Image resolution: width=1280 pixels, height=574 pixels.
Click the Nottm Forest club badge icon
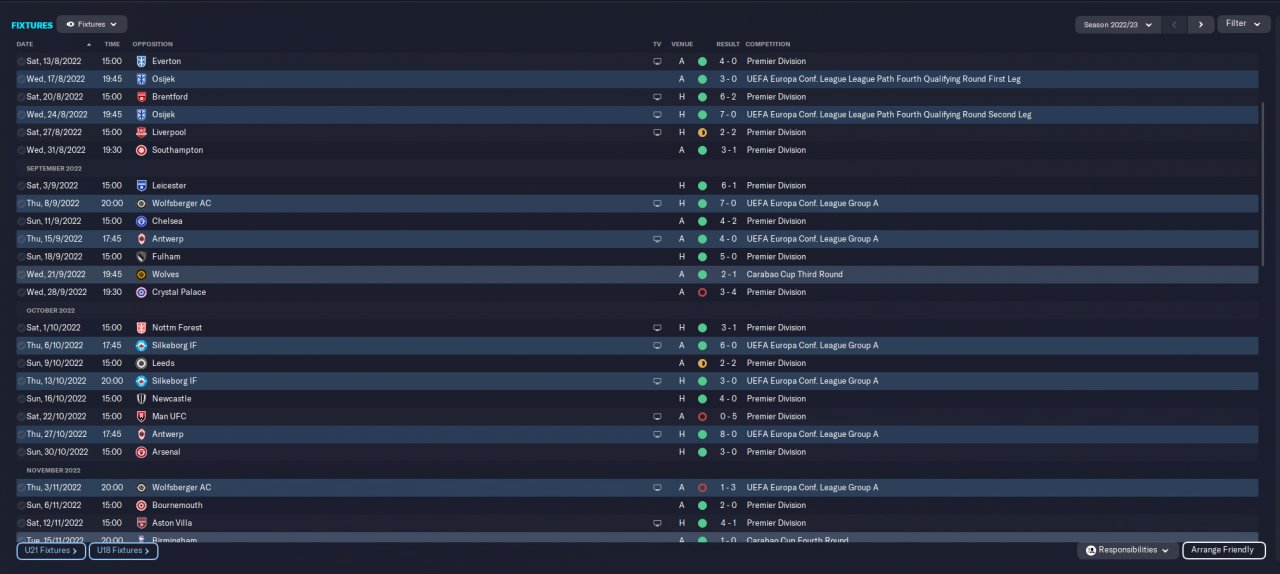point(141,328)
